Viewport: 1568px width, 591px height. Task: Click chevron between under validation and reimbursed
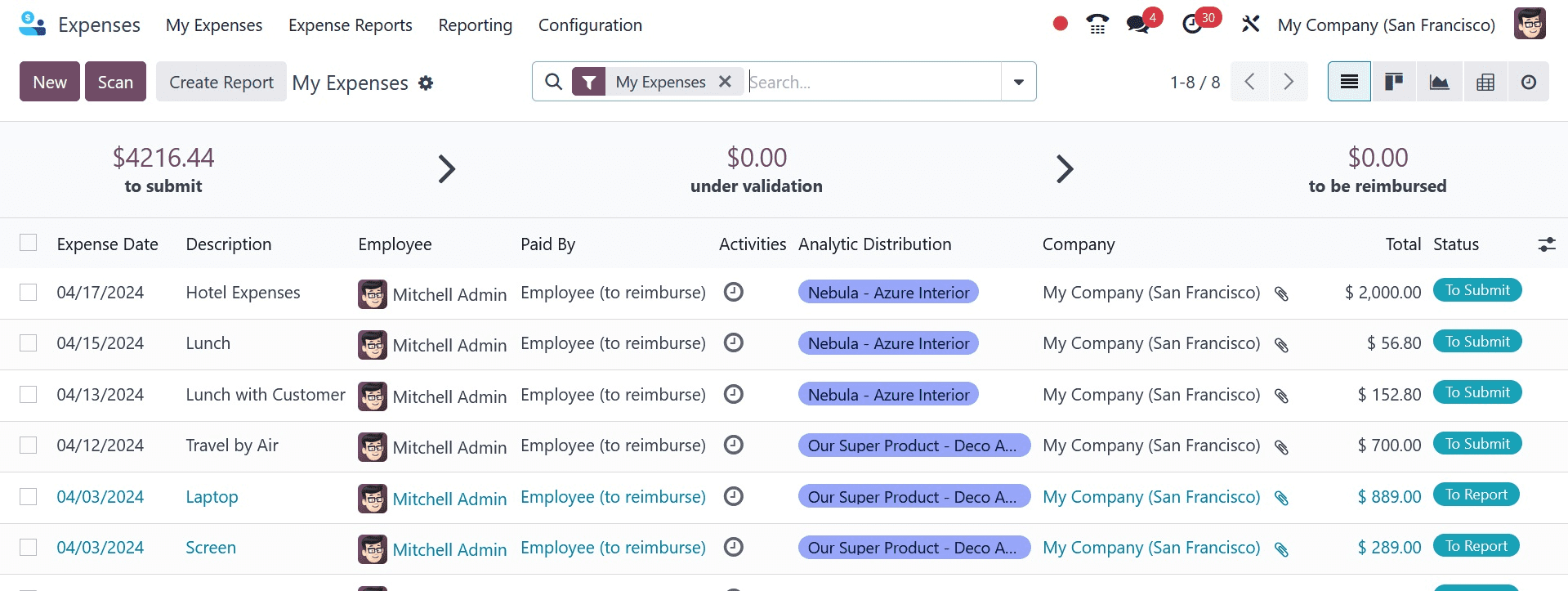tap(1064, 169)
